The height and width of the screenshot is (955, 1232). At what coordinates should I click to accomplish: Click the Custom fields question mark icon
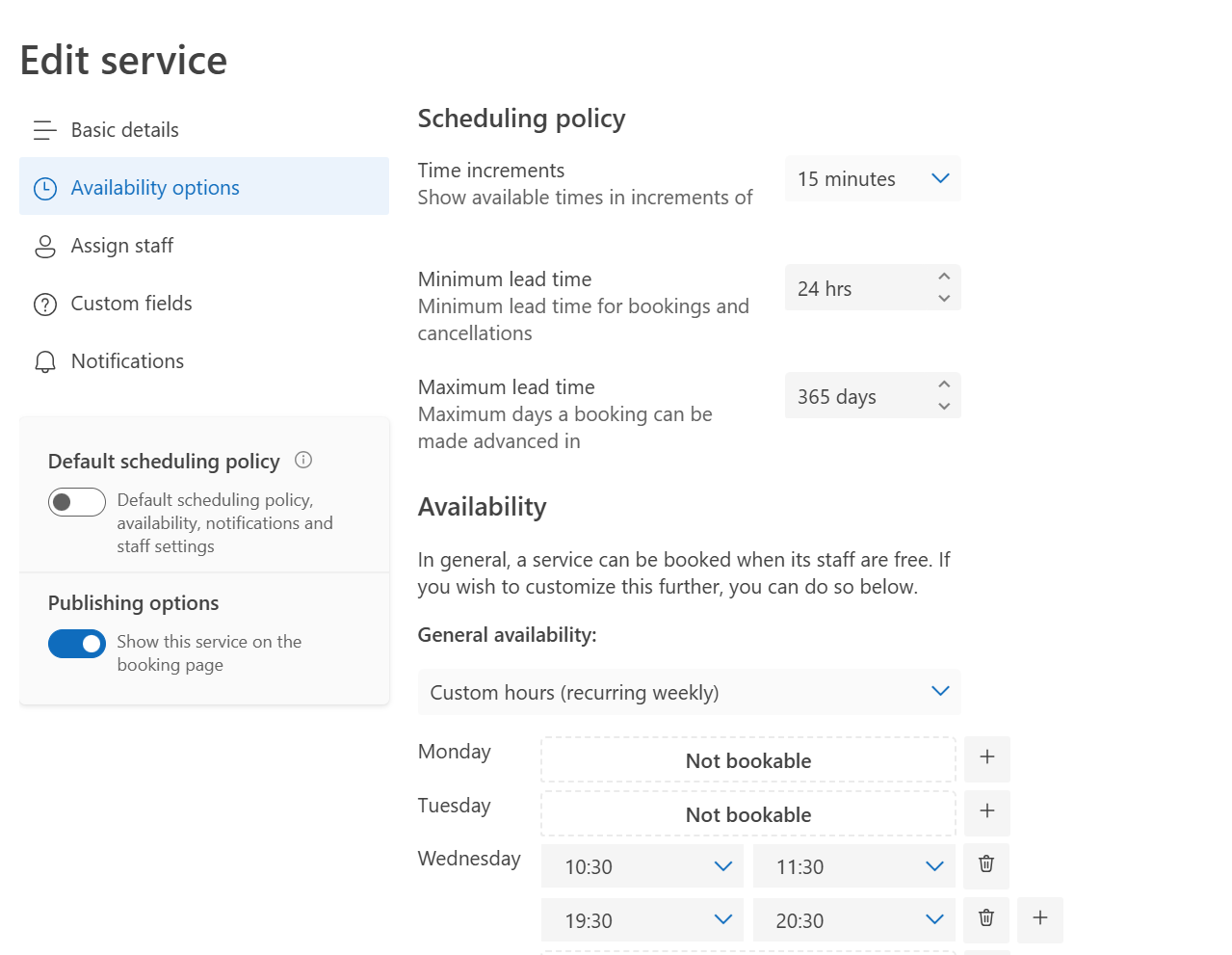click(45, 305)
